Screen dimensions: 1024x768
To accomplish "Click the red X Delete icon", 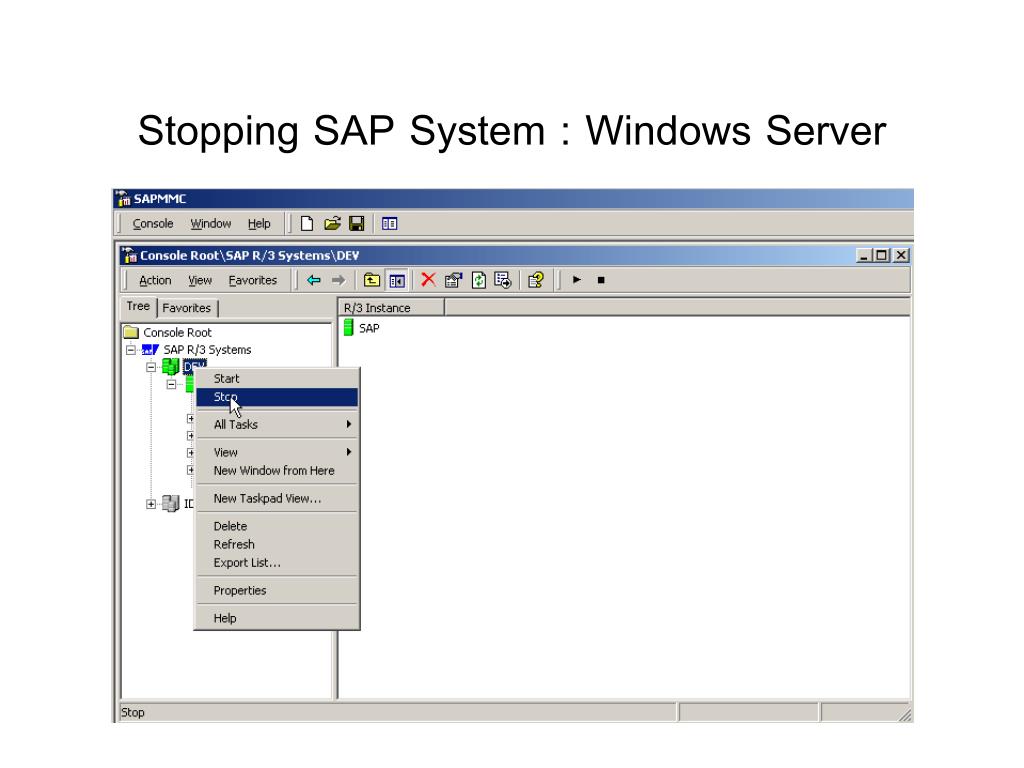I will 428,280.
